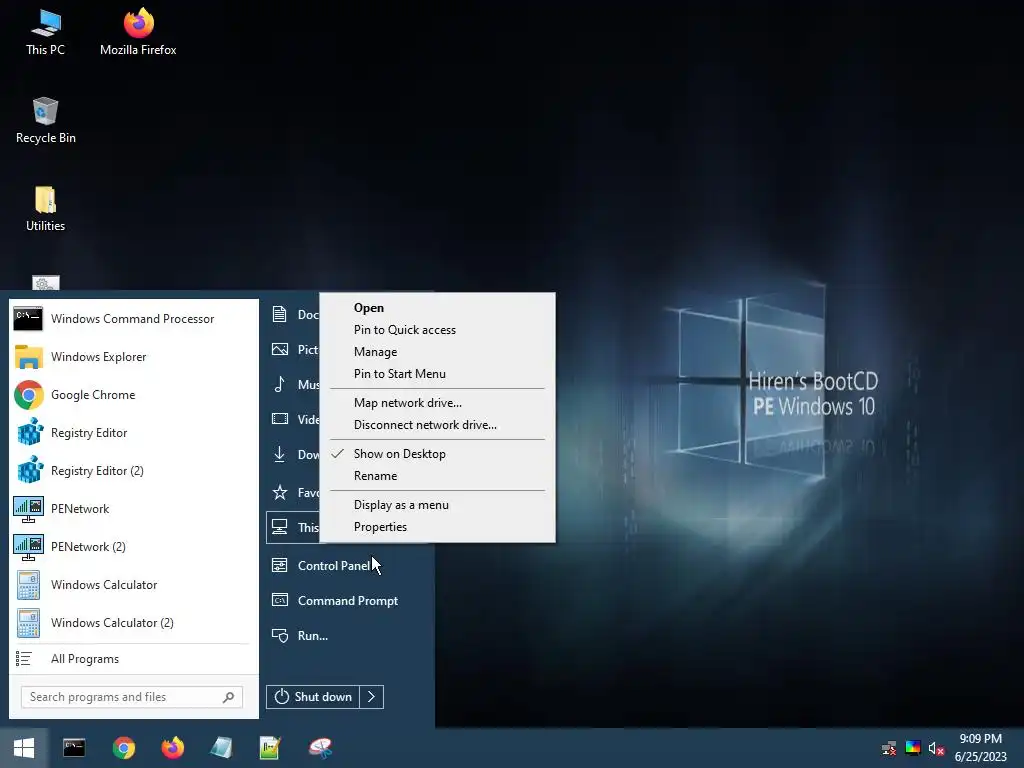The width and height of the screenshot is (1024, 768).
Task: Launch Windows Explorer from Start menu
Action: pyautogui.click(x=133, y=357)
